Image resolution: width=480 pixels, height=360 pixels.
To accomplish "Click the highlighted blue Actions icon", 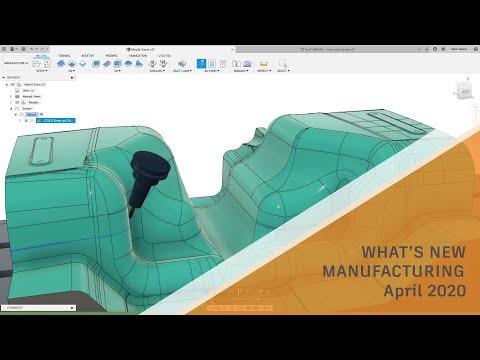I will (201, 64).
